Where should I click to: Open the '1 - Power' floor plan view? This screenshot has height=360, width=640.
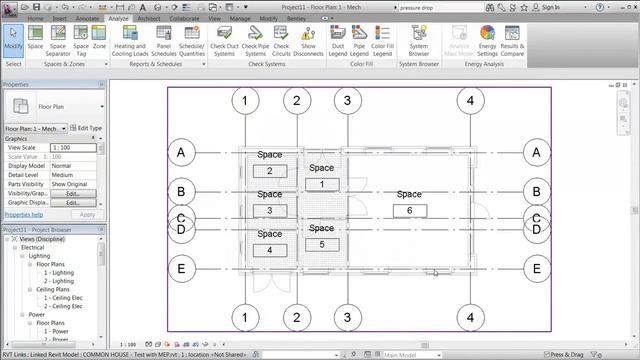pos(56,331)
